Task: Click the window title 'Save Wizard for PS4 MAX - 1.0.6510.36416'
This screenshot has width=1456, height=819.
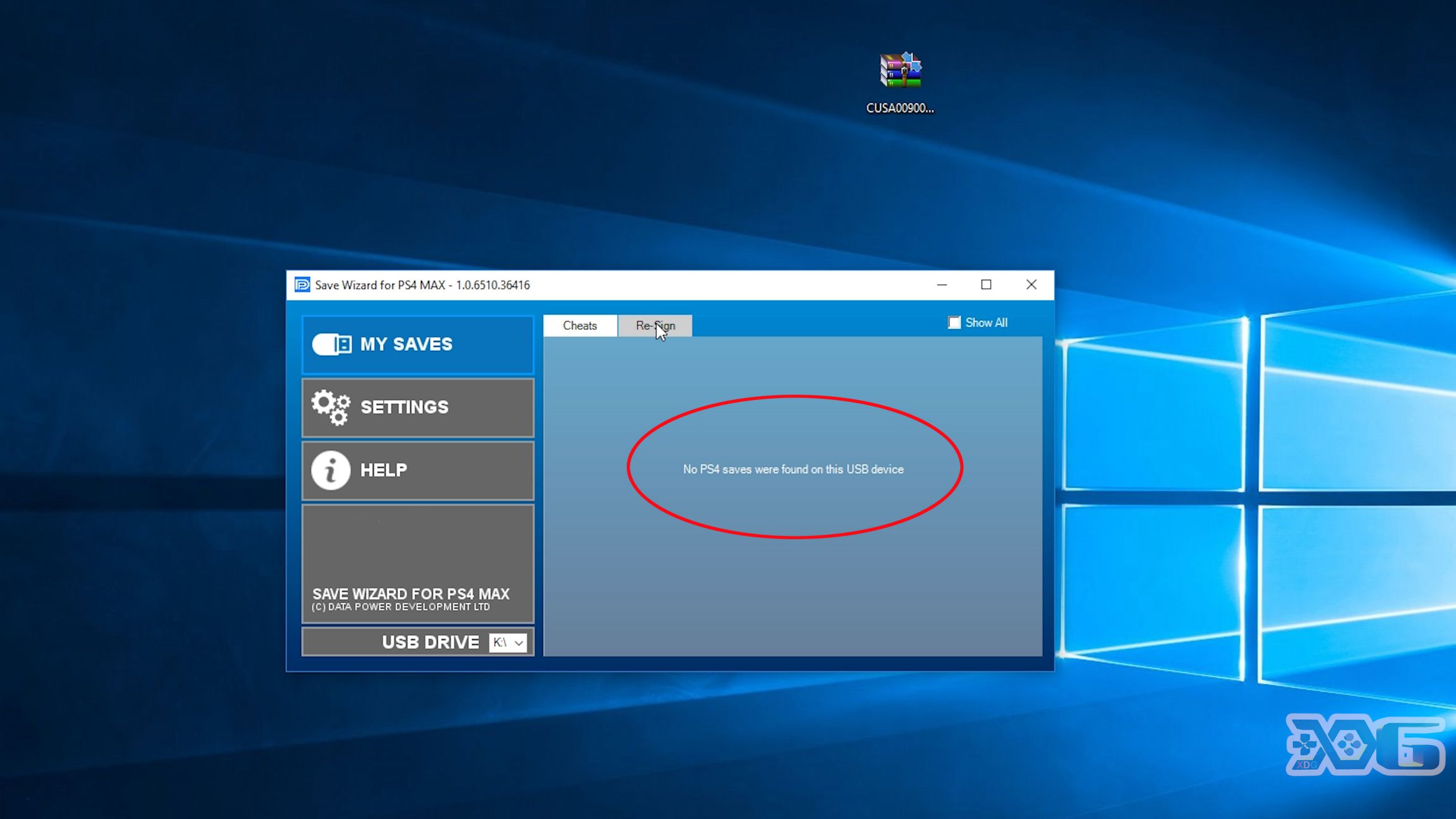Action: [x=422, y=285]
